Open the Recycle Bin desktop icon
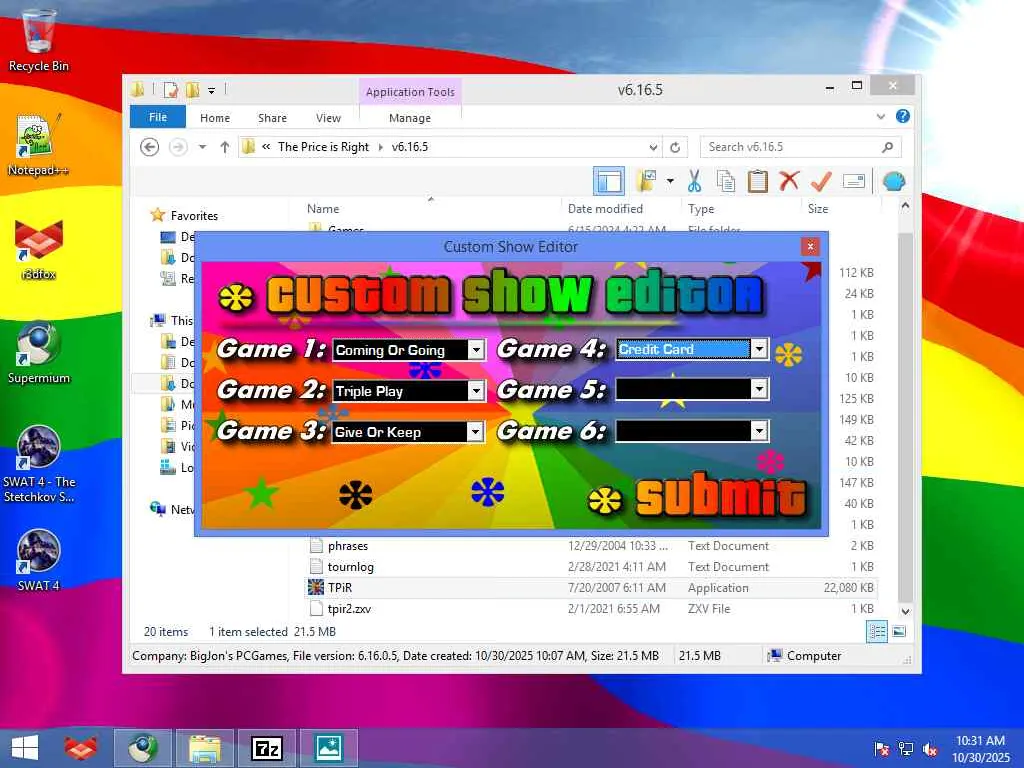This screenshot has width=1024, height=768. tap(39, 40)
